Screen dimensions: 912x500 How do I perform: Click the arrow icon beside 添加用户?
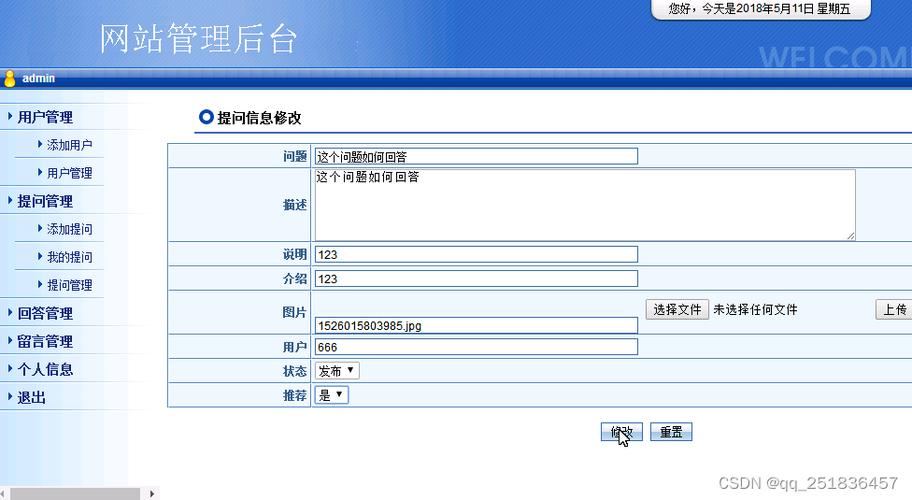40,144
